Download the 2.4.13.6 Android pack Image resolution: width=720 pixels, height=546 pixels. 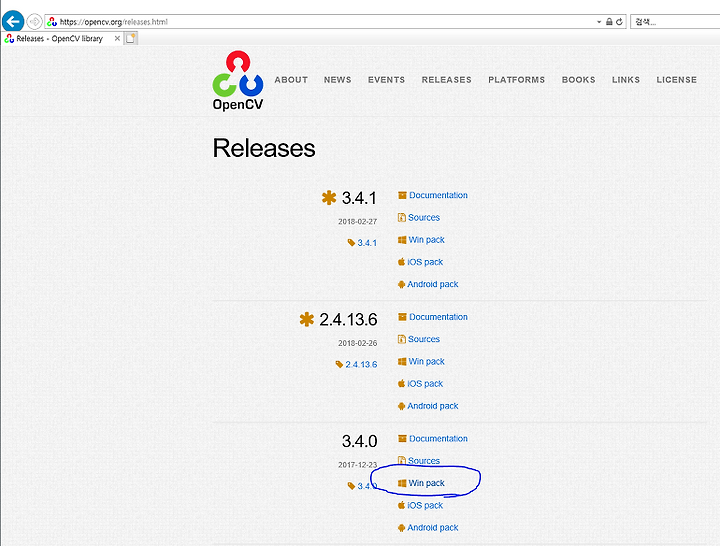click(433, 406)
